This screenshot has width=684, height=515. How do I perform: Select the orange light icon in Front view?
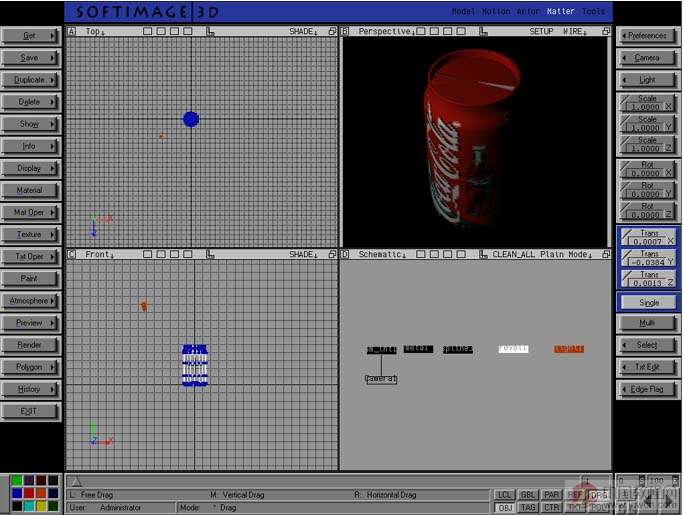pos(144,306)
